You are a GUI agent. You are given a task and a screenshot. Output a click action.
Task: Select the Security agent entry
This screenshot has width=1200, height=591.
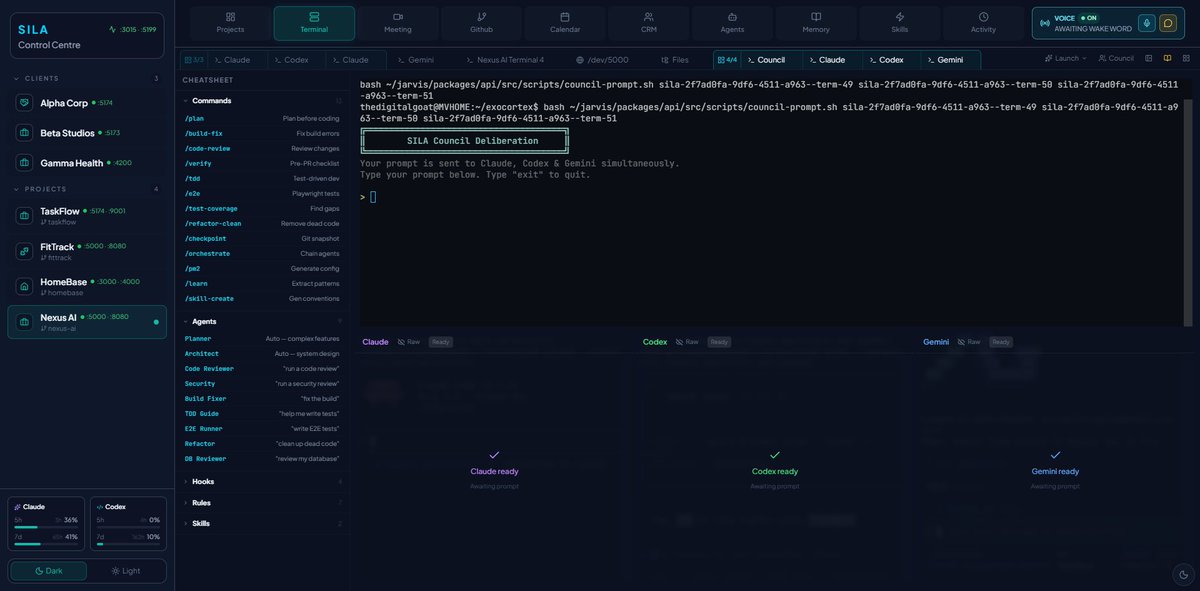[x=262, y=383]
